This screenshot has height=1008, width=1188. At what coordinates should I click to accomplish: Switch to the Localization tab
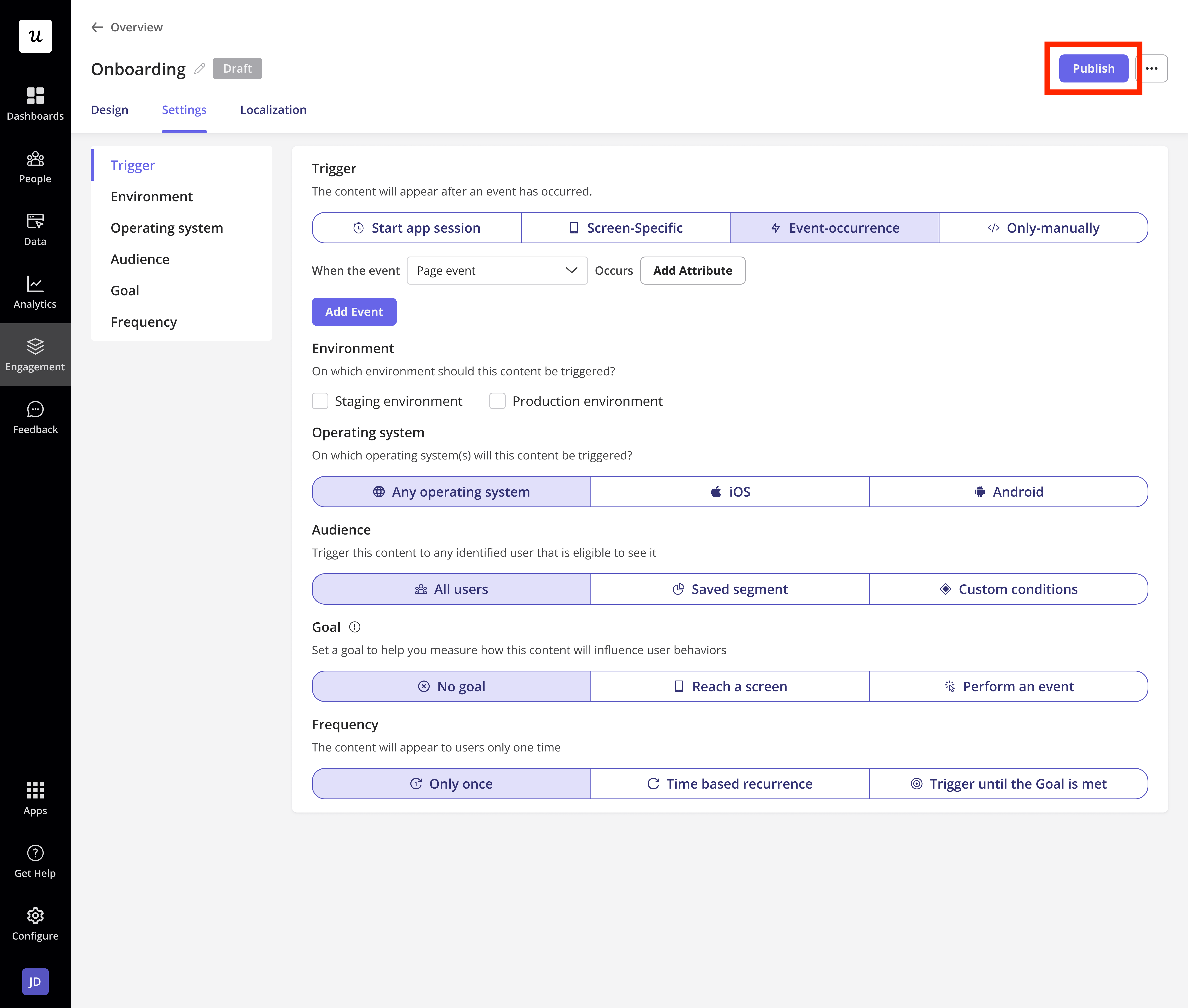273,110
